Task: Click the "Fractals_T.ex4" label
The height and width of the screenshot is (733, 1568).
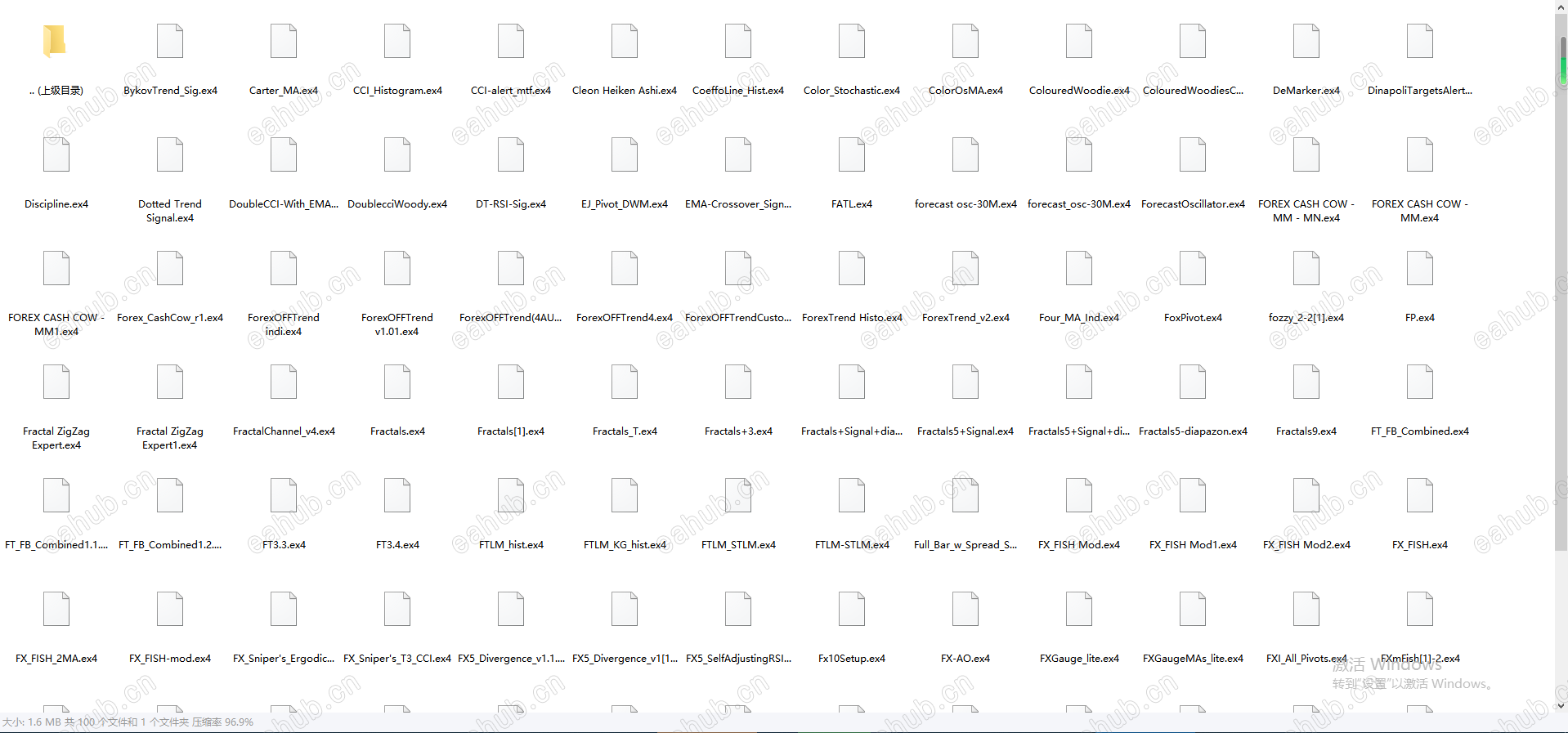Action: (625, 431)
